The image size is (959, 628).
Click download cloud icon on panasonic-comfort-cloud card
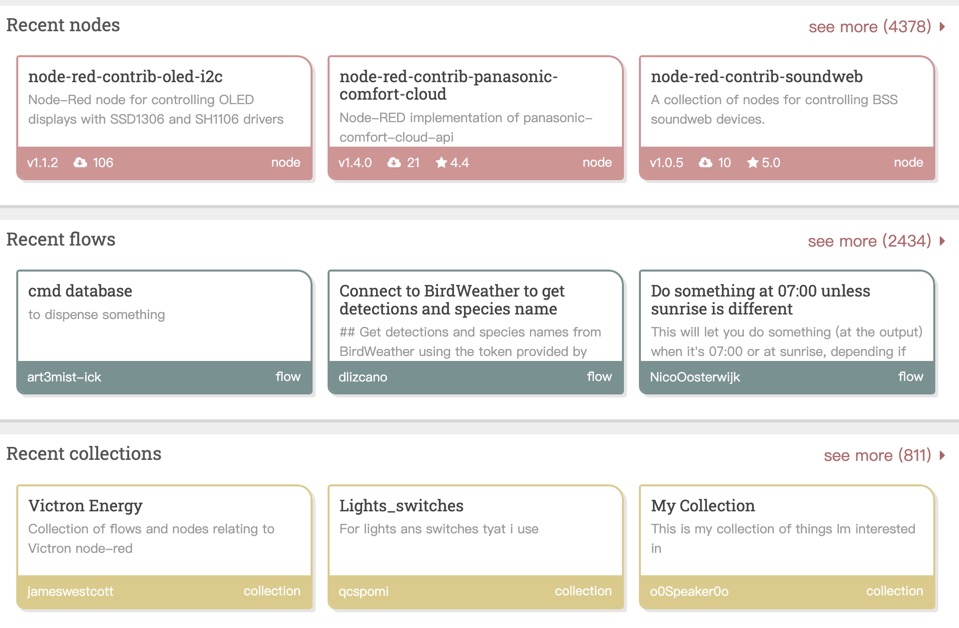point(394,163)
